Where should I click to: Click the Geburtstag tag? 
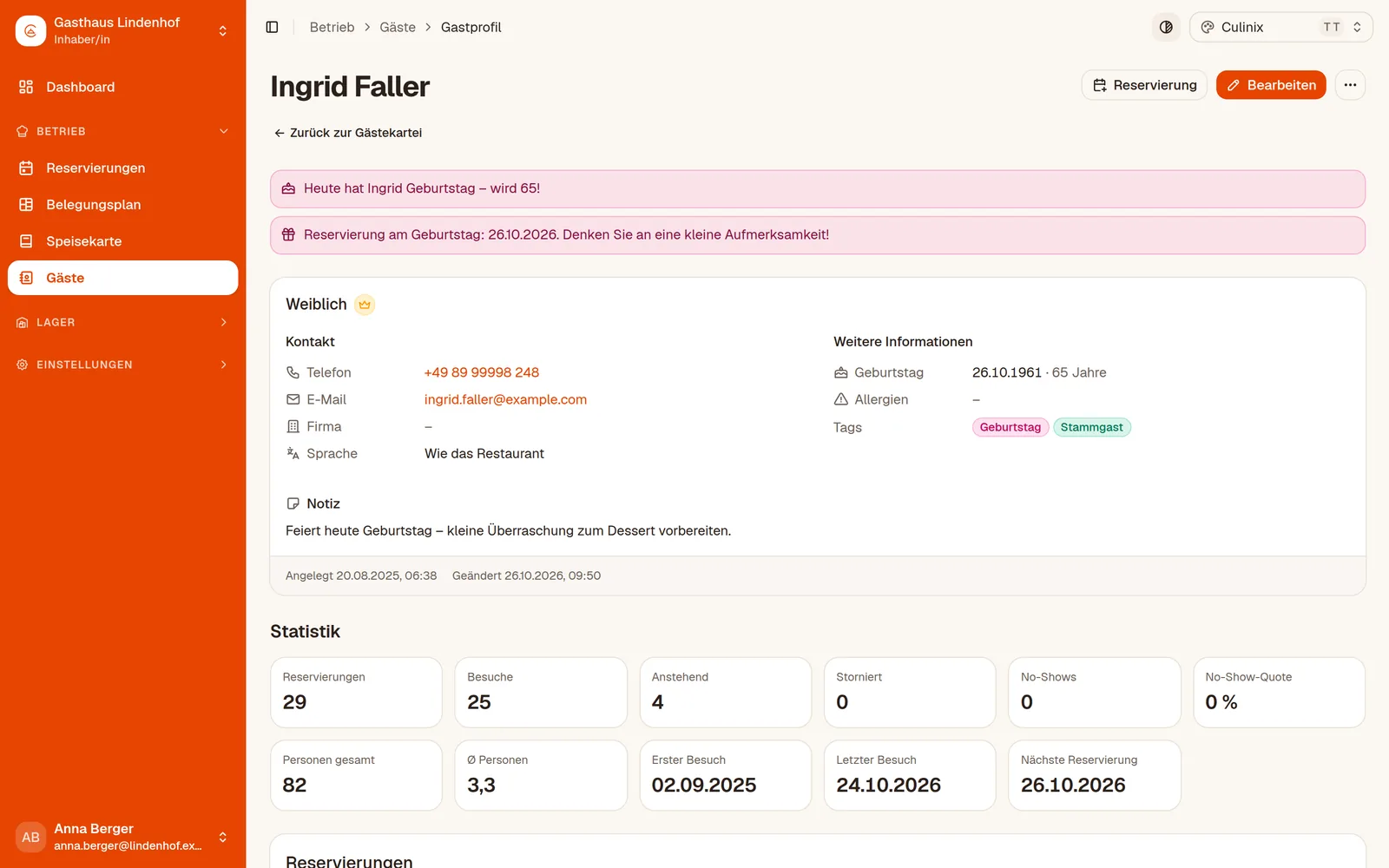pyautogui.click(x=1010, y=427)
